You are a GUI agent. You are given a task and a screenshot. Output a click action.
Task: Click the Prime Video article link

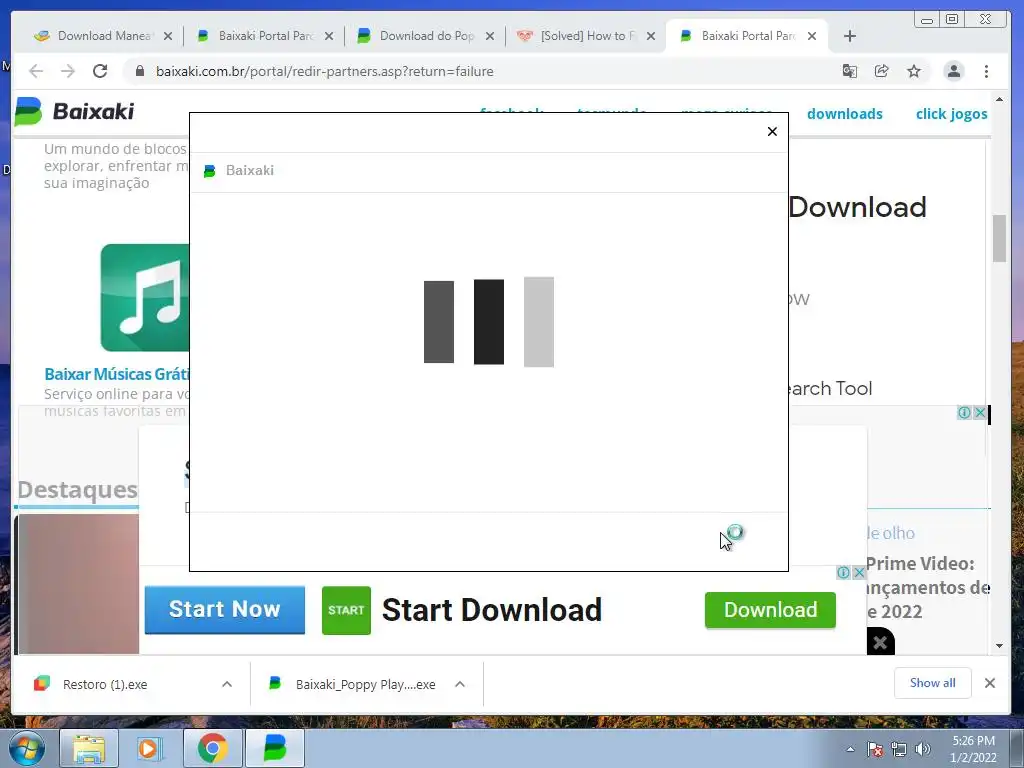[x=928, y=588]
